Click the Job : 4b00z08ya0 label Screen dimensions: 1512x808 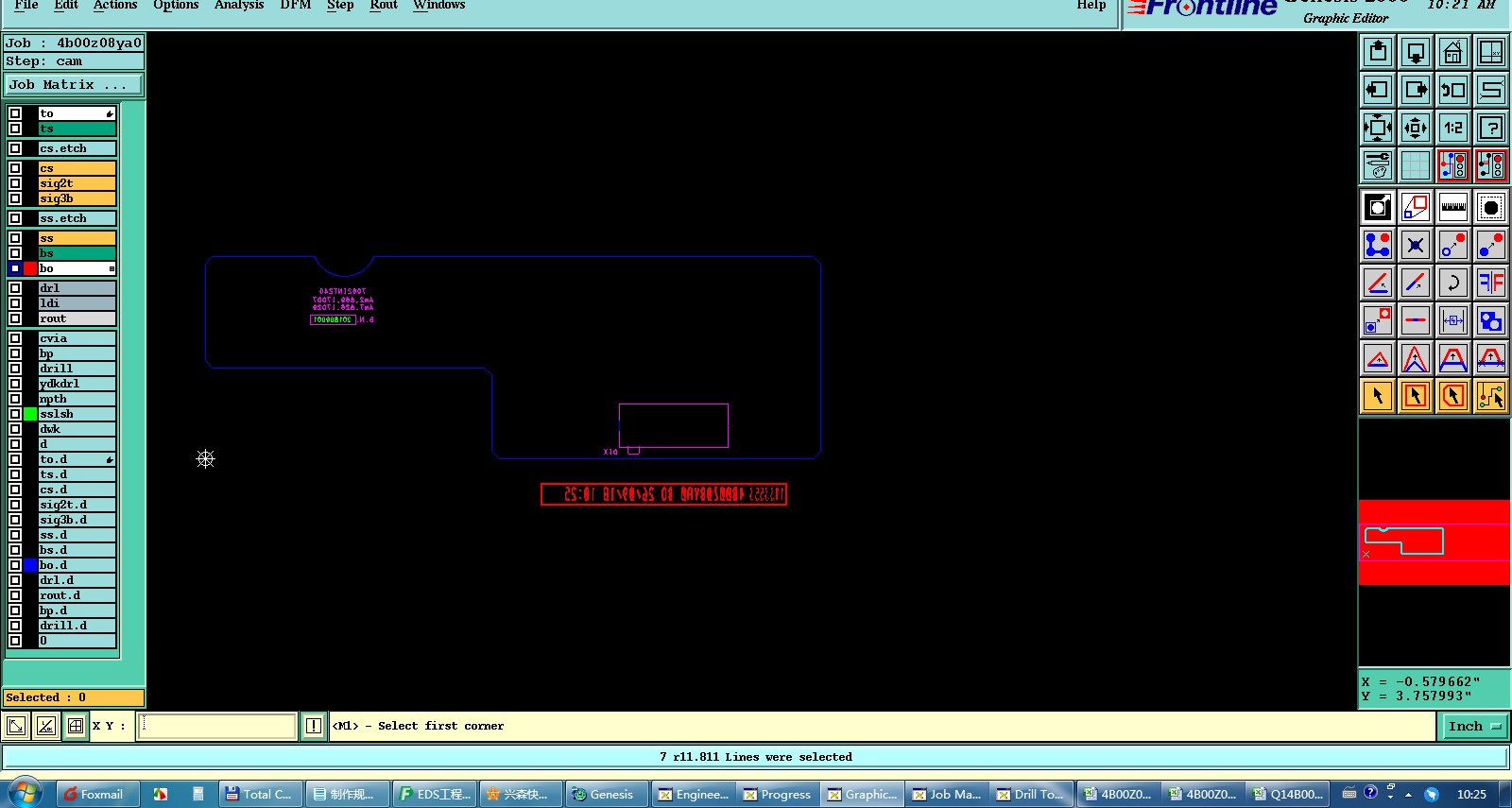[x=74, y=43]
